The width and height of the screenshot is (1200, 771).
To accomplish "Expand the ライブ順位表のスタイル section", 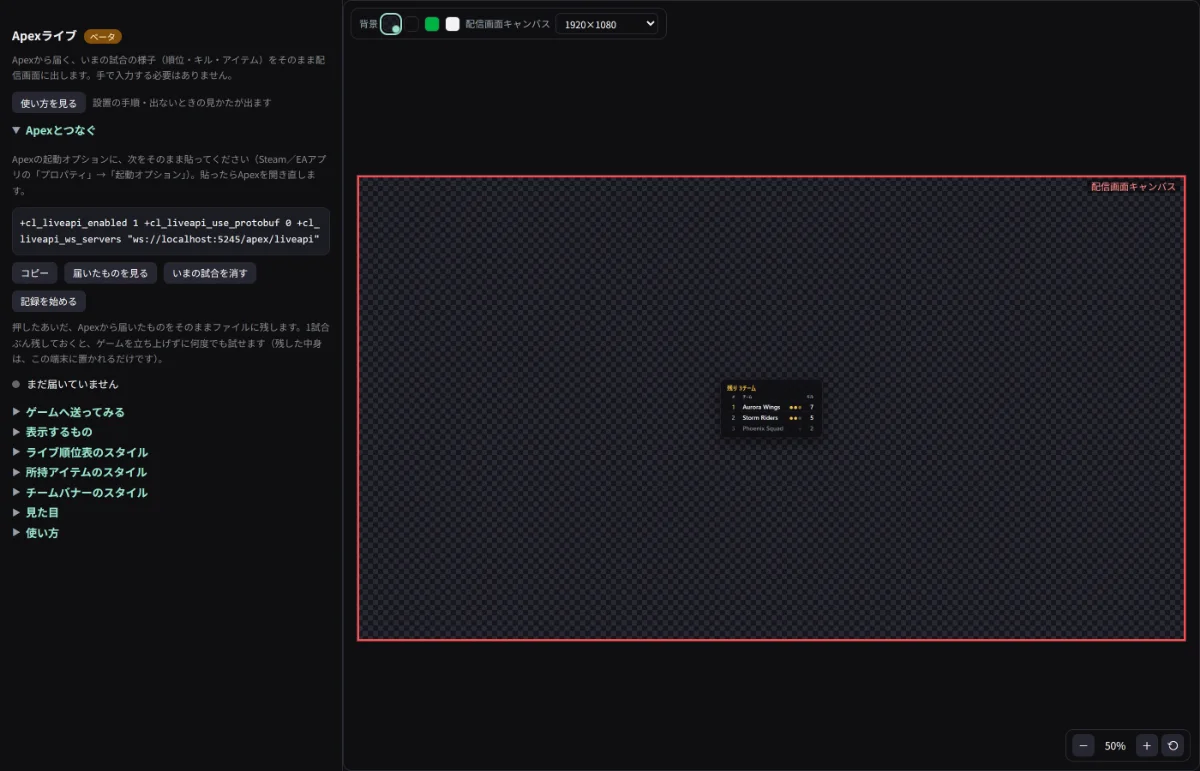I will tap(80, 452).
